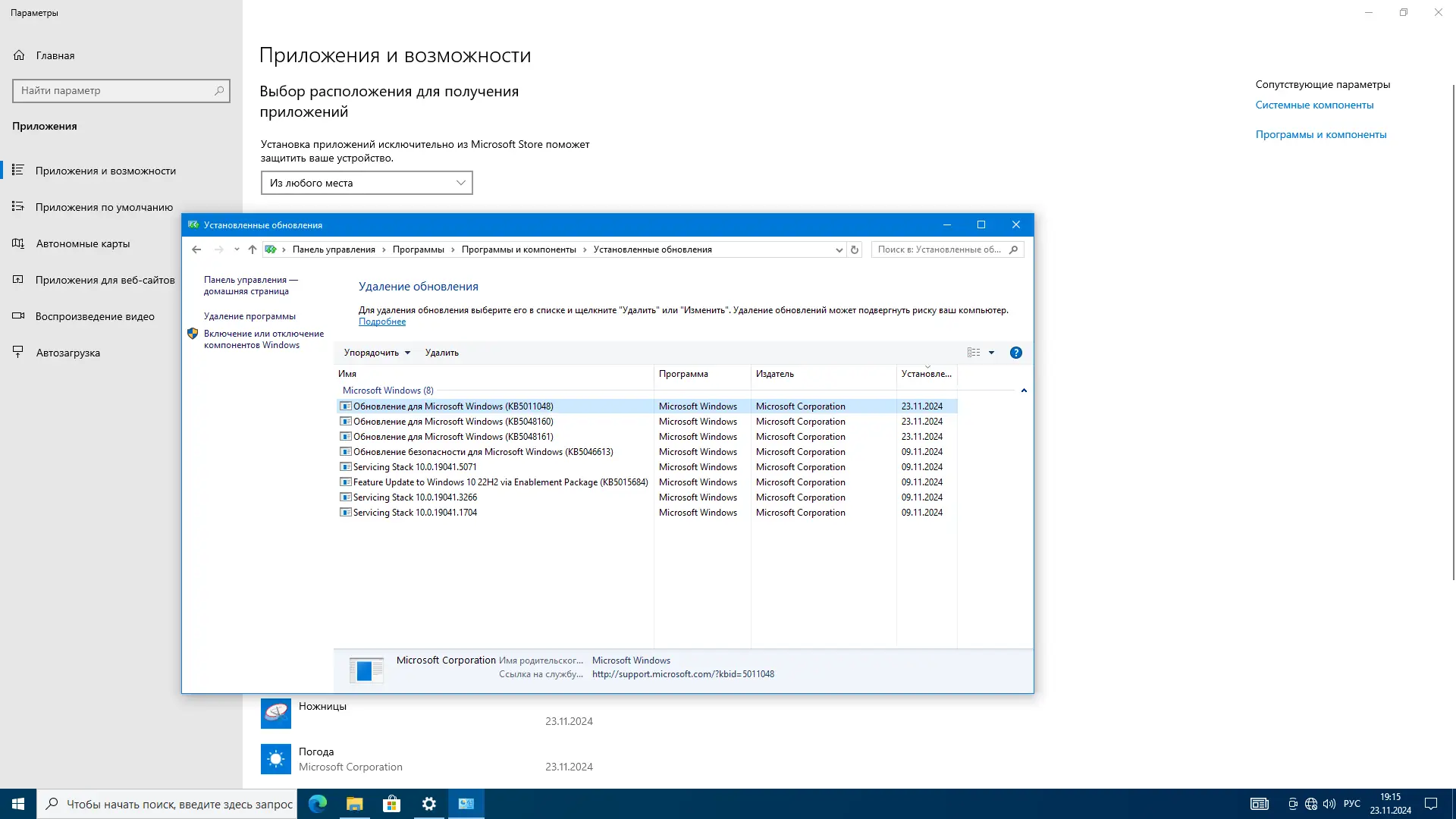Open the help question mark icon
The width and height of the screenshot is (1456, 819).
[x=1016, y=353]
